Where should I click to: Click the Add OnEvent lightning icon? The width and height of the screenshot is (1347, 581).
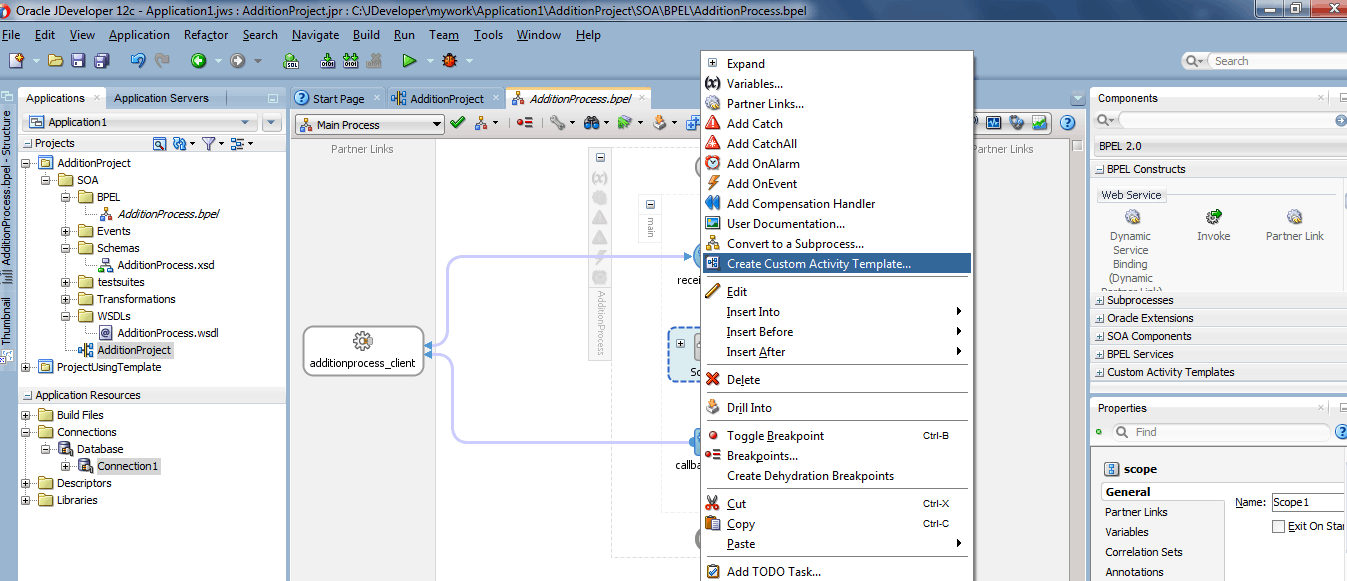tap(713, 183)
